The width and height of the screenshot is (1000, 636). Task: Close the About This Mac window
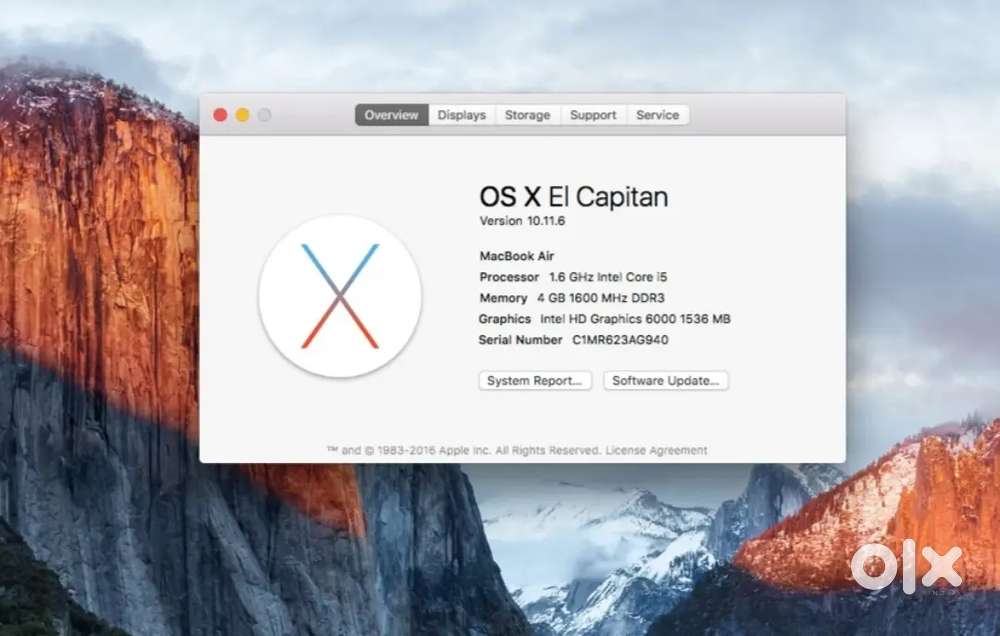[x=220, y=115]
